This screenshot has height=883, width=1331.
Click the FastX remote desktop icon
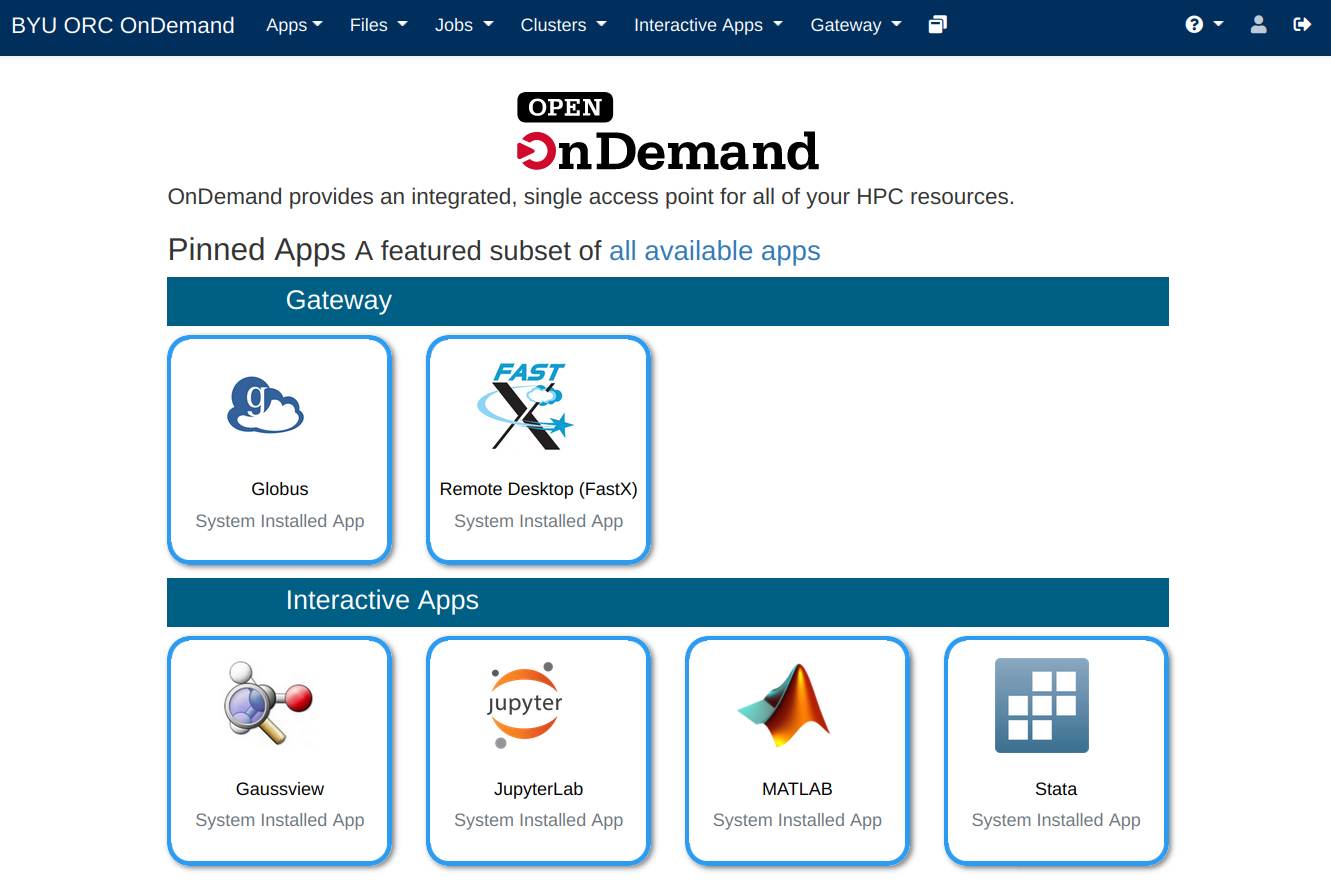pos(525,405)
